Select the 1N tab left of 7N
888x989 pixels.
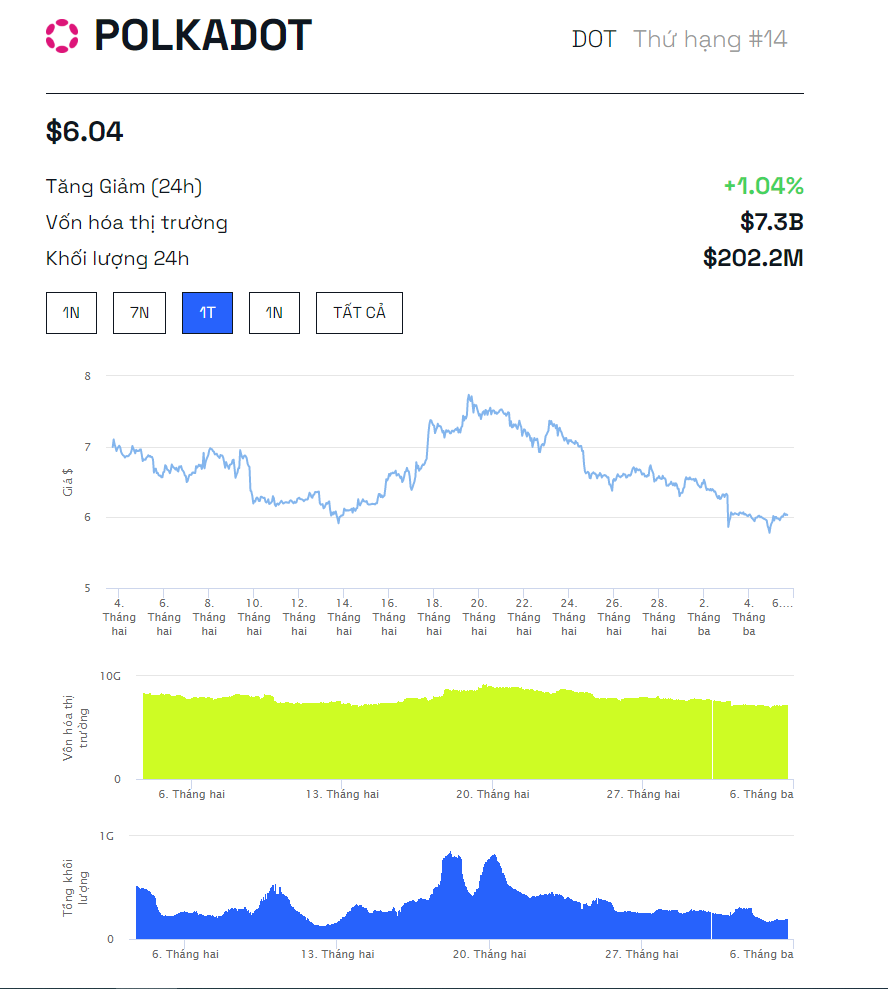71,313
